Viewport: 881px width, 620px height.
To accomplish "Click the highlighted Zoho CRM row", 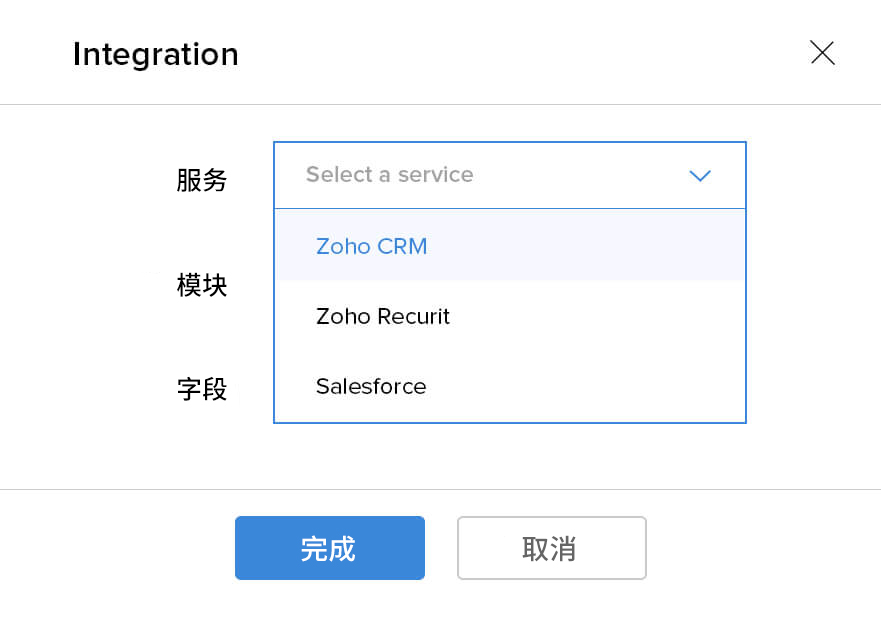I will pos(509,246).
